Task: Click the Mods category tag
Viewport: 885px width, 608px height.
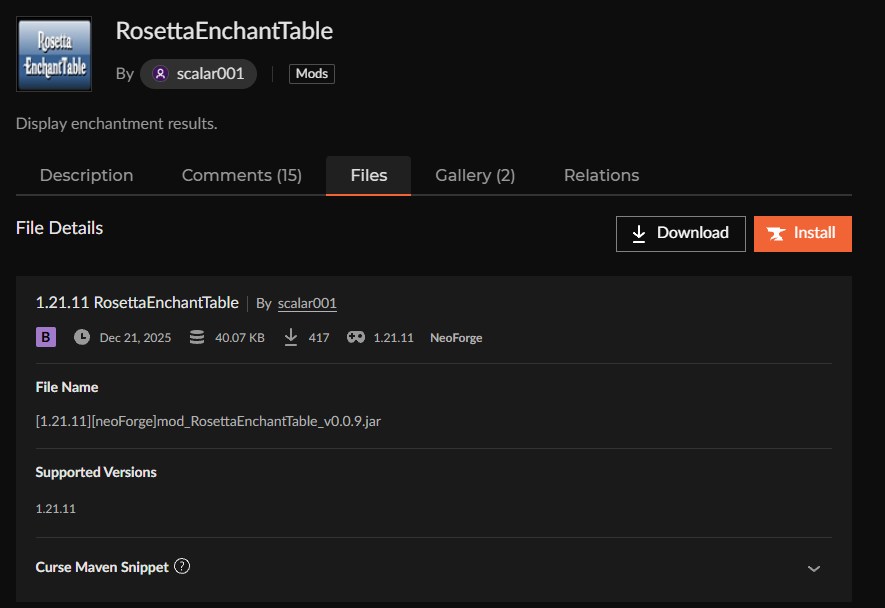Action: click(x=312, y=74)
